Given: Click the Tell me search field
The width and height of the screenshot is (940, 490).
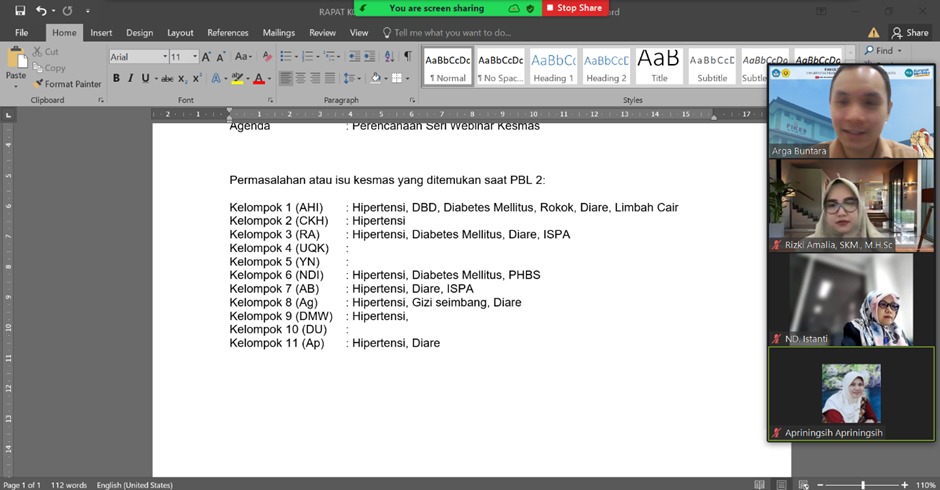Looking at the screenshot, I should coord(452,33).
